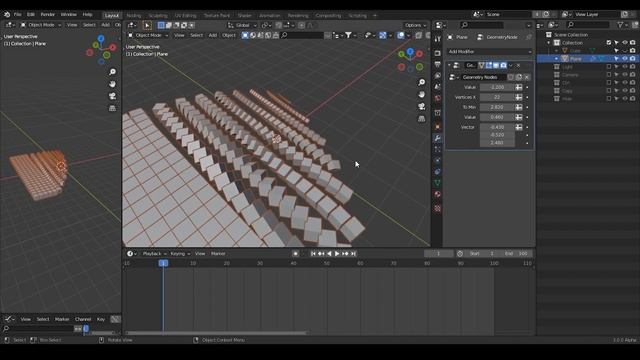Switch to the Shading workspace tab
This screenshot has width=640, height=360.
245,16
